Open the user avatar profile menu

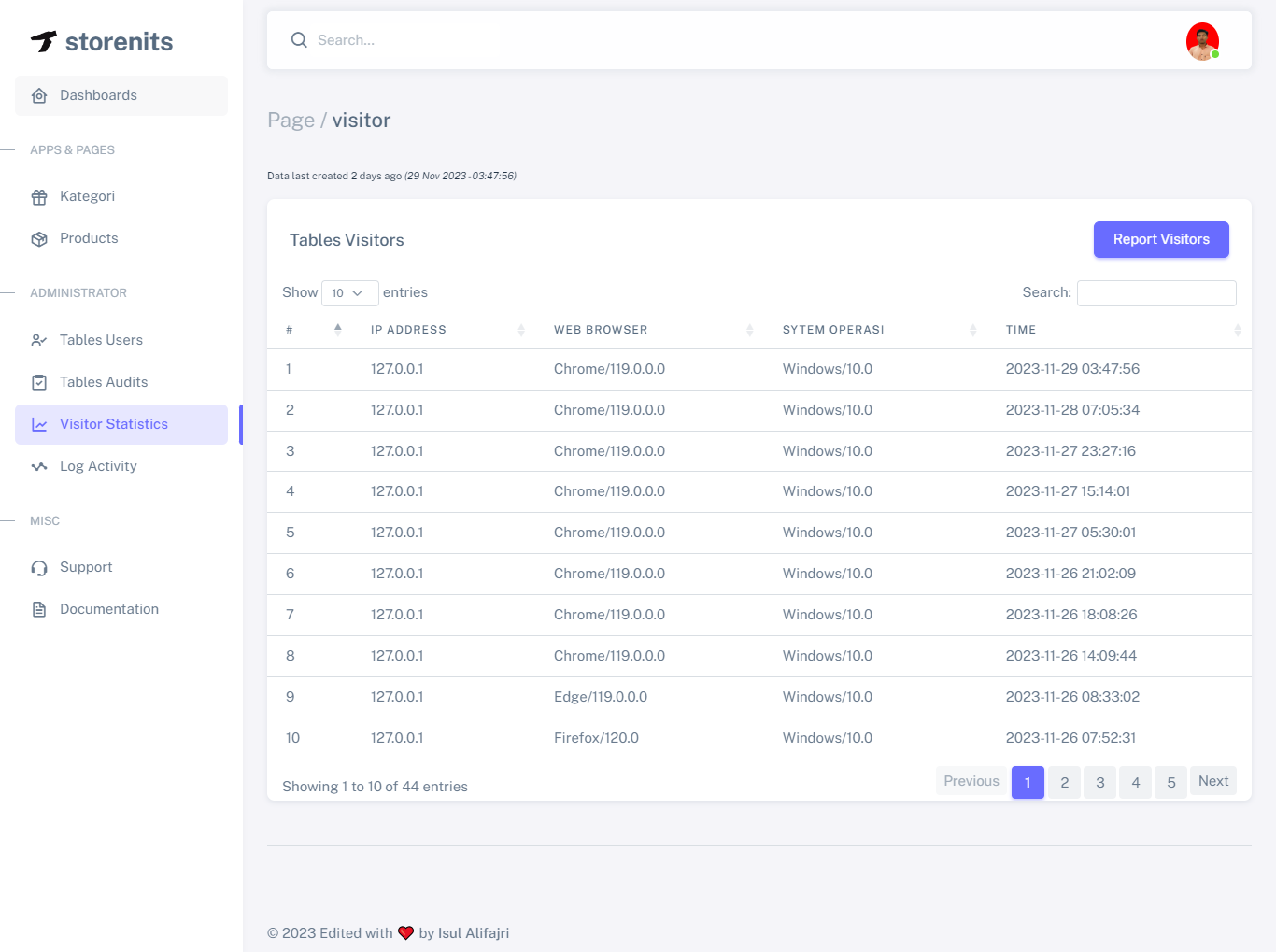(x=1202, y=41)
